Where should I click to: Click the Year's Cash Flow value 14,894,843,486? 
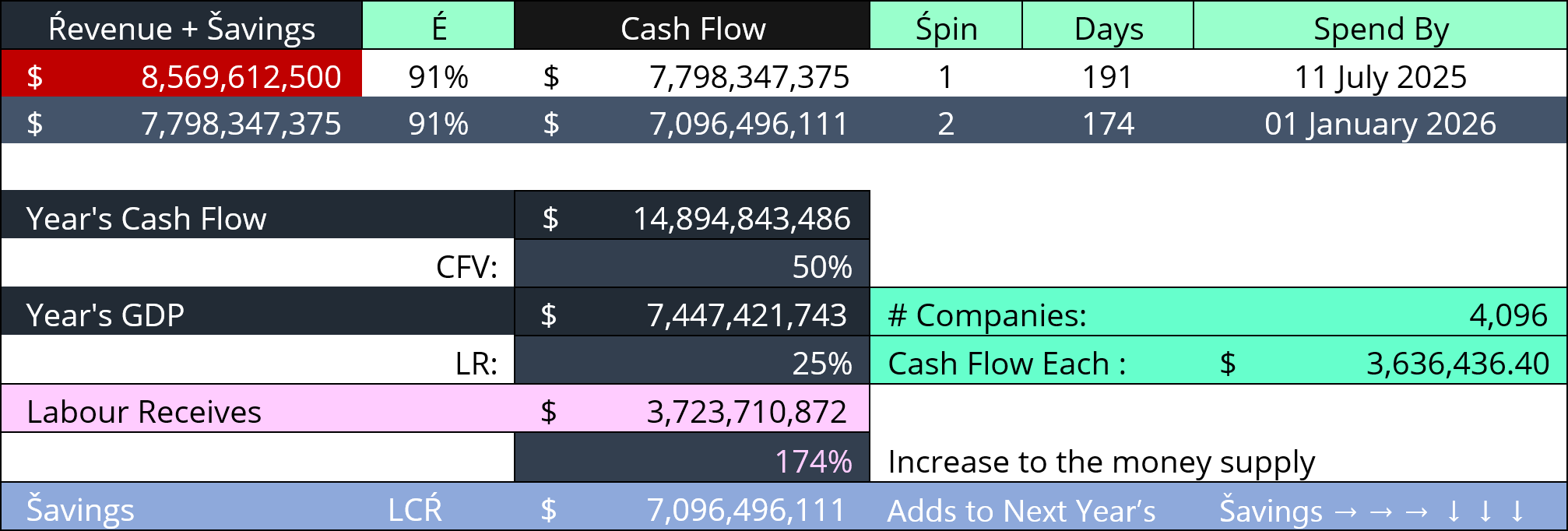point(740,219)
